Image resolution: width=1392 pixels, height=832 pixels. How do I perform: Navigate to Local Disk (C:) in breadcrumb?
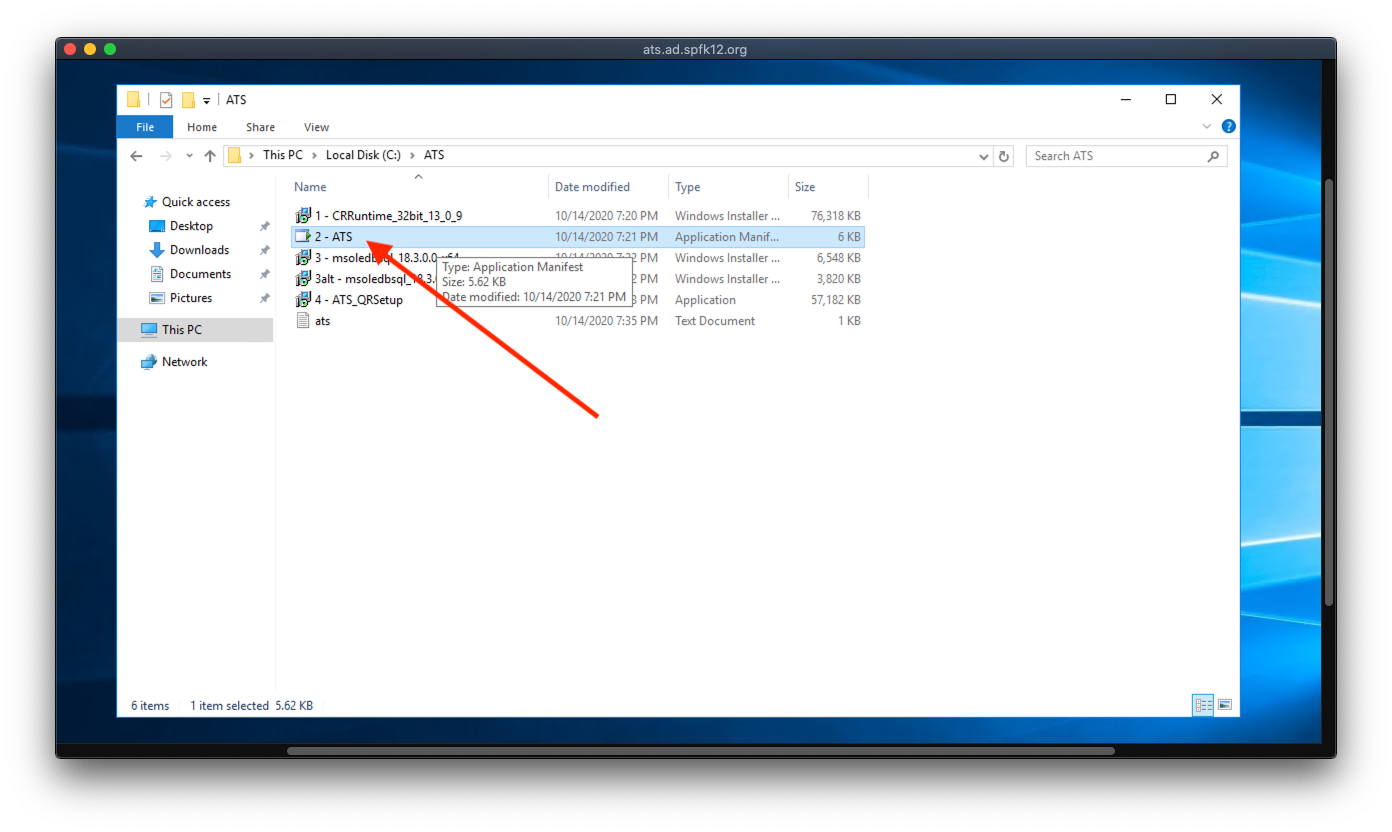tap(363, 156)
